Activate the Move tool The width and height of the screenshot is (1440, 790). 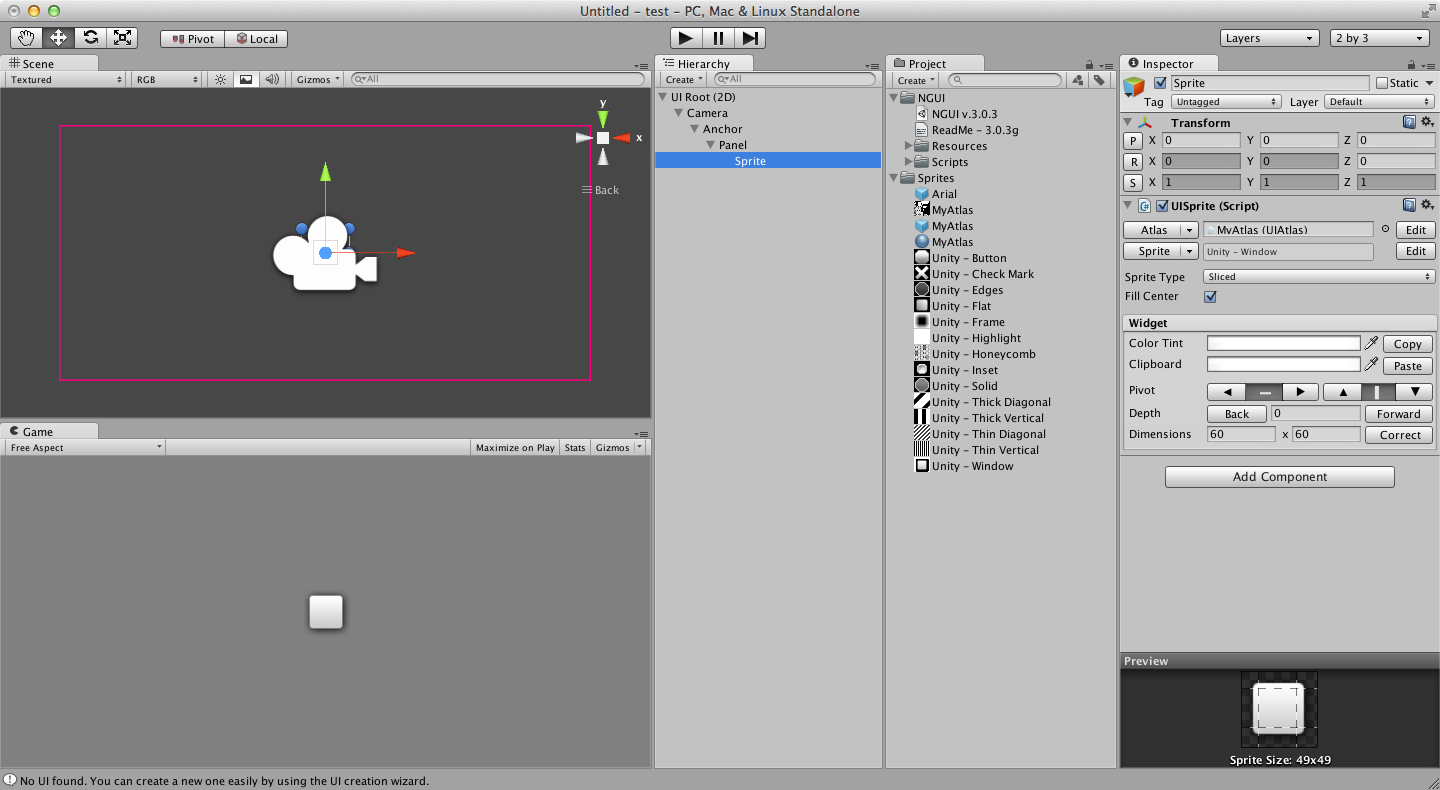coord(57,38)
